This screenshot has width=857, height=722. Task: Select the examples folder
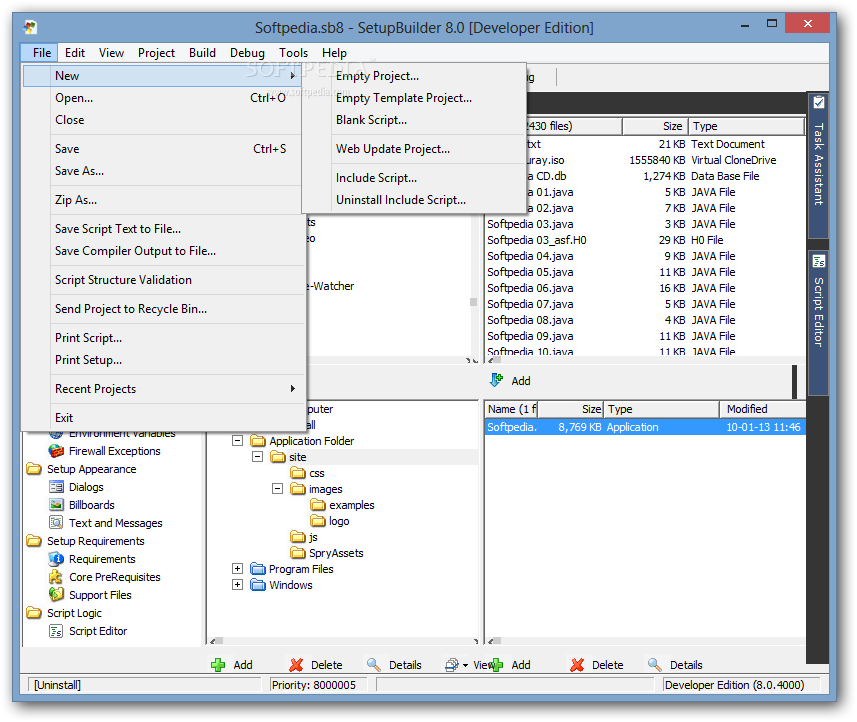[x=351, y=505]
